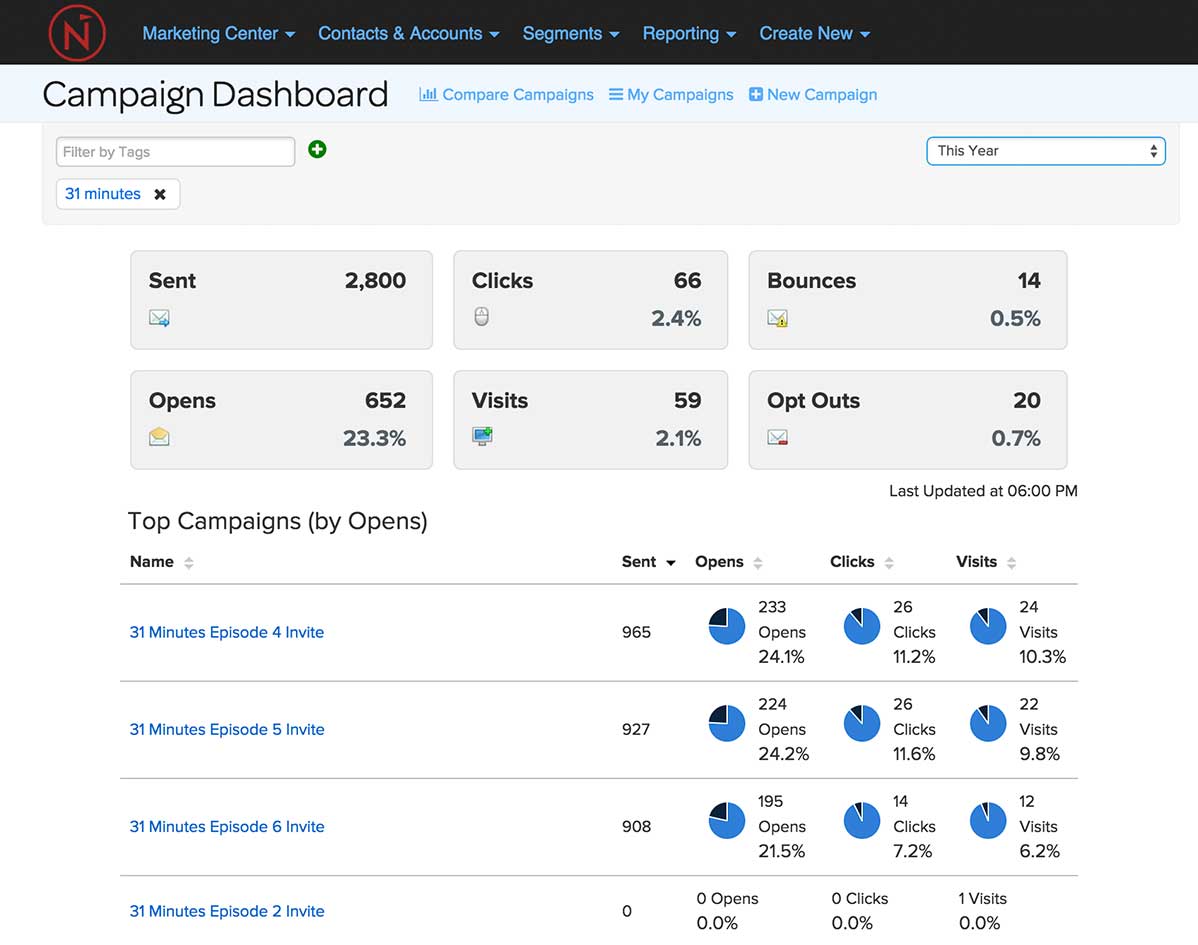Click Episode 4 Clicks pie chart
This screenshot has height=945, width=1198.
click(x=862, y=626)
